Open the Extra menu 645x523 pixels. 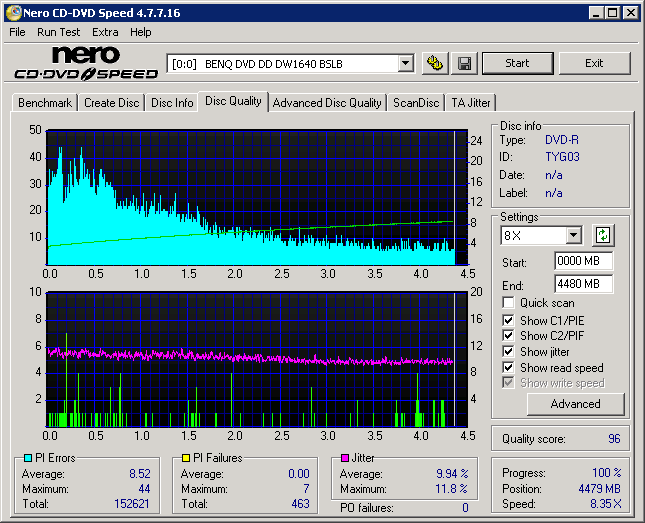[105, 32]
